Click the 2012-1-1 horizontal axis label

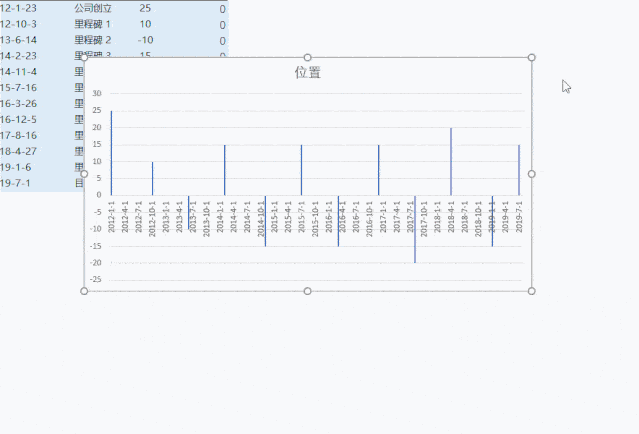coord(111,216)
